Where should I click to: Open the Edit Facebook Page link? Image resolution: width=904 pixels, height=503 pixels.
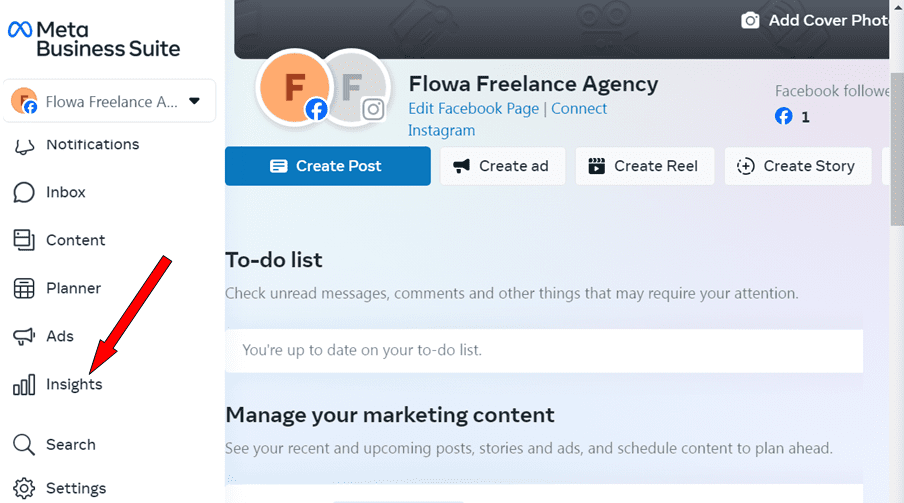point(473,108)
